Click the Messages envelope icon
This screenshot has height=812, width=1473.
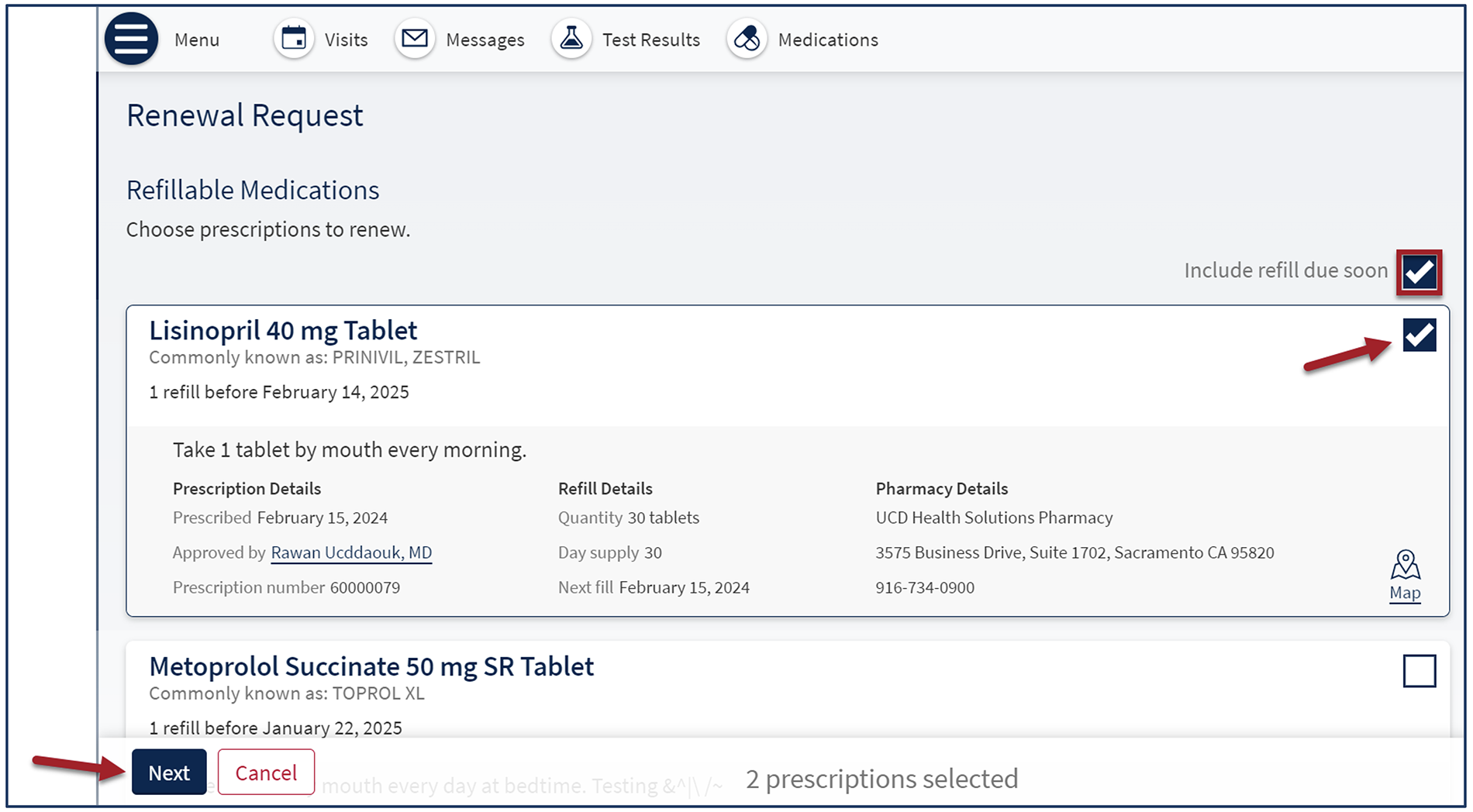click(x=415, y=39)
